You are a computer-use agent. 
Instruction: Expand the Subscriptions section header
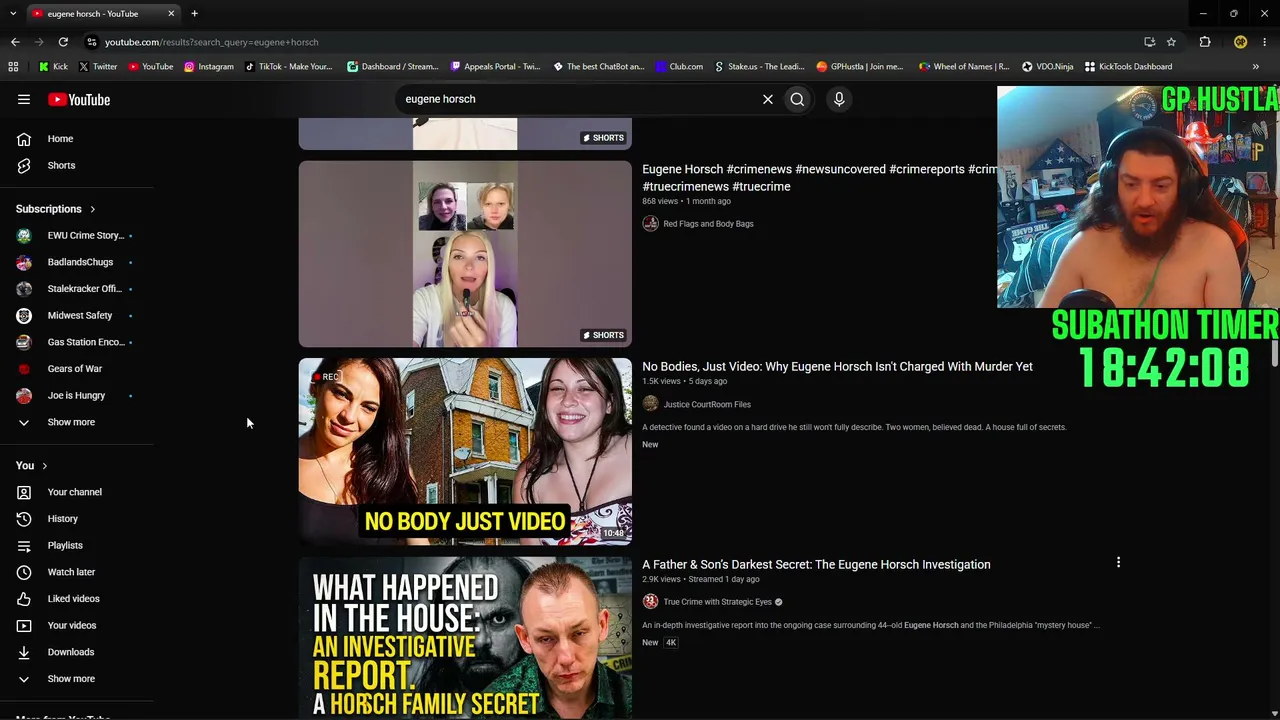(x=56, y=209)
